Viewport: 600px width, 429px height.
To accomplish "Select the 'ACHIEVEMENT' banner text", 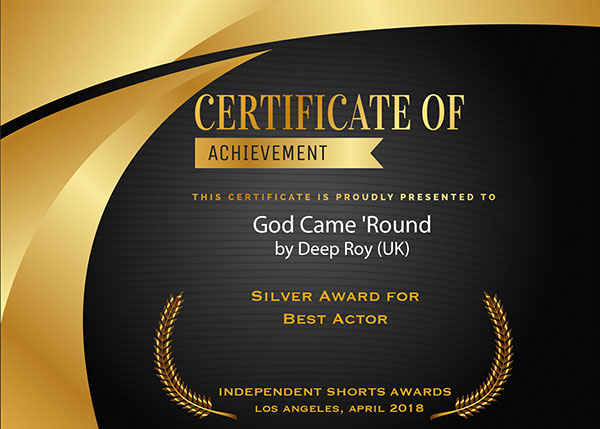I will click(x=267, y=153).
